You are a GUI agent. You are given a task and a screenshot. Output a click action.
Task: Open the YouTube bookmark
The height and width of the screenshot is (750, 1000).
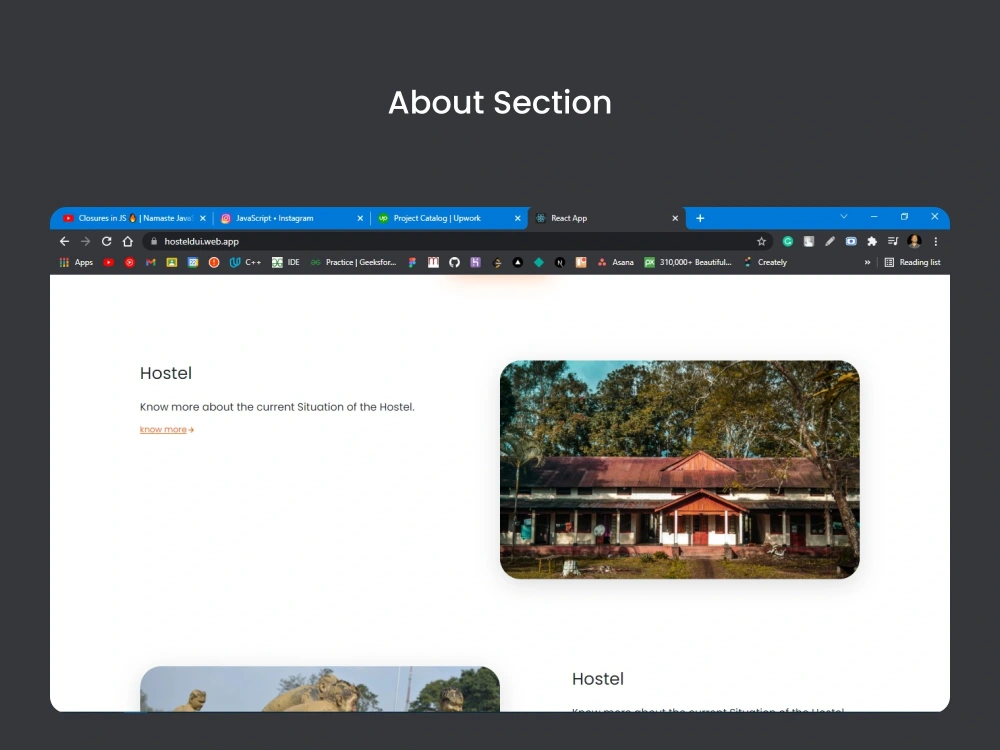coord(108,262)
